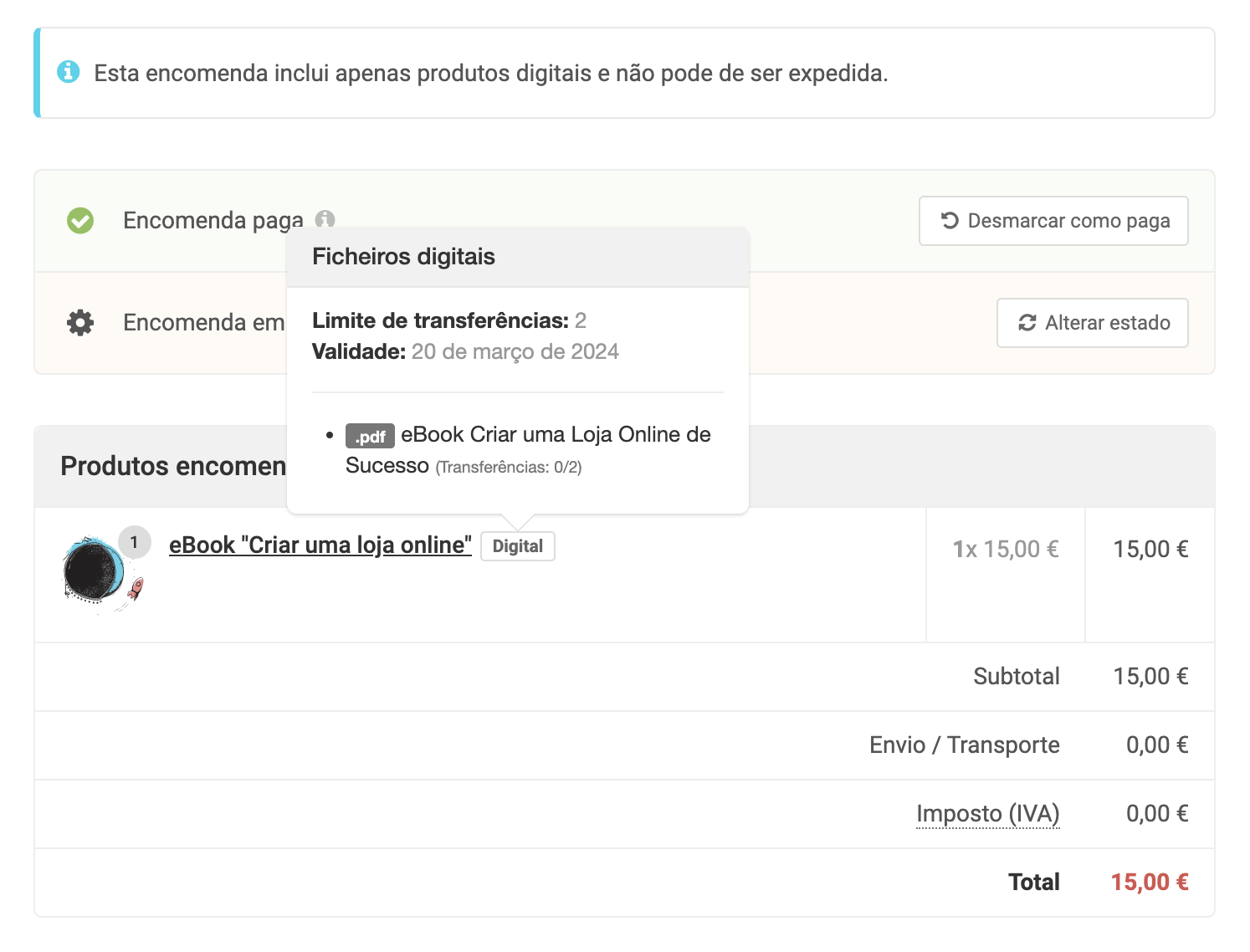Click the eBook product thumbnail image

pos(100,571)
